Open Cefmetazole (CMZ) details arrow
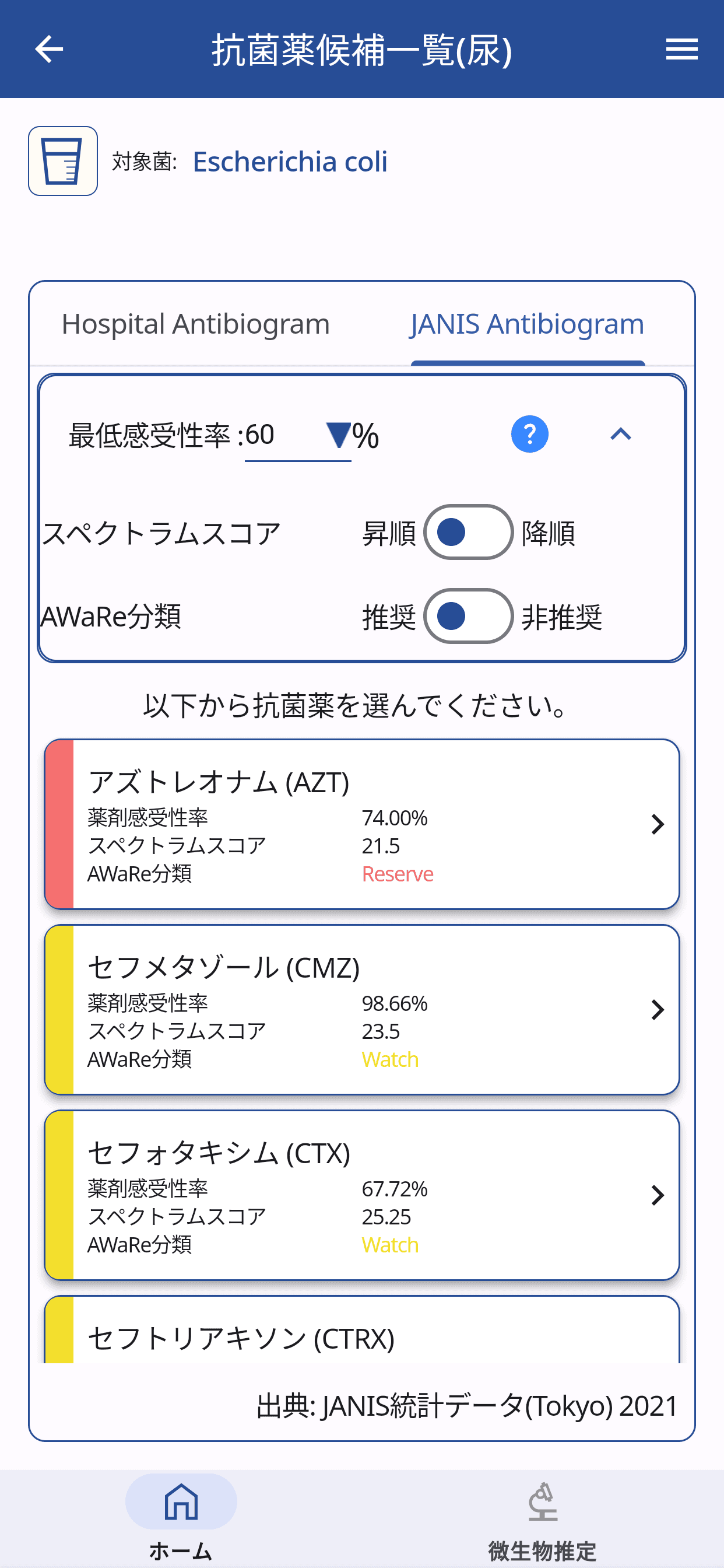The height and width of the screenshot is (1568, 724). point(657,1010)
